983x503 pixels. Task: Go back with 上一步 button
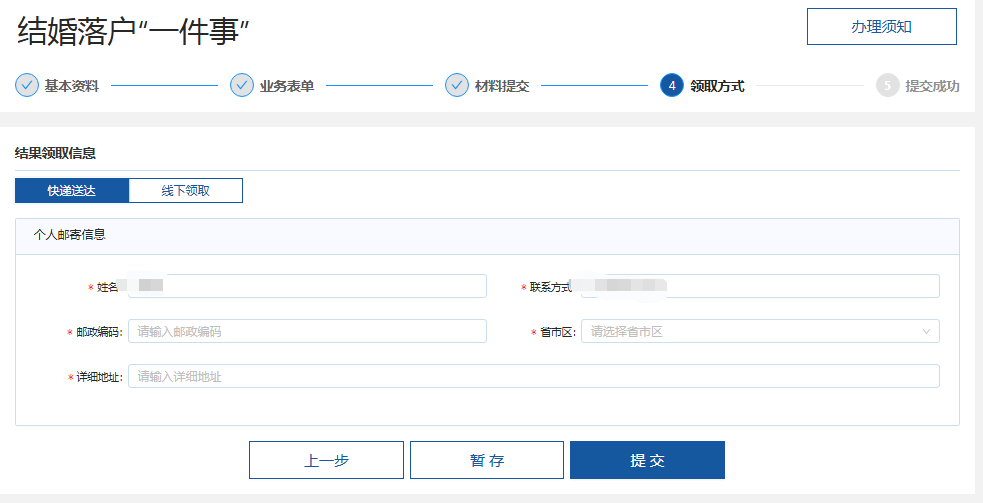click(x=326, y=460)
